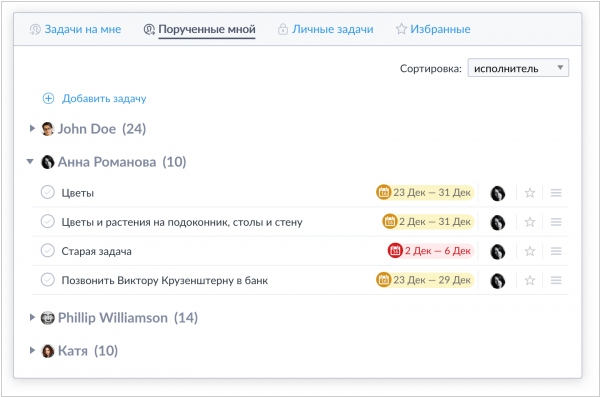Click the Катя (10) group name
Image resolution: width=600 pixels, height=397 pixels.
(88, 351)
